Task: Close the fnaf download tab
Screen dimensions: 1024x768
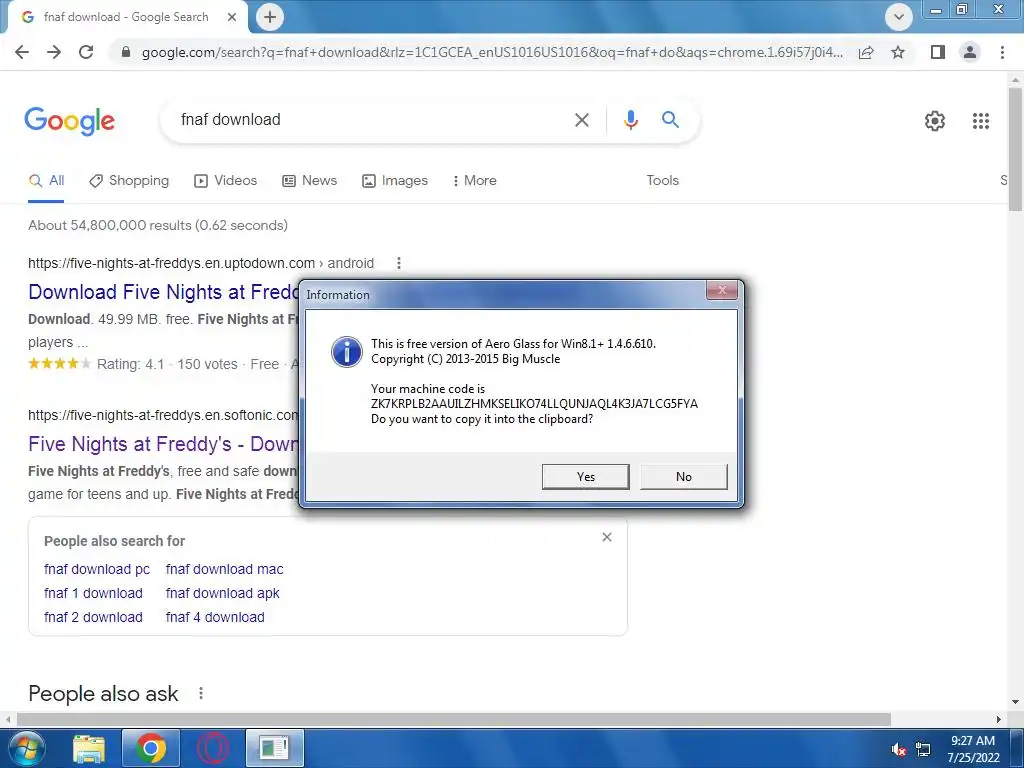Action: [x=232, y=17]
